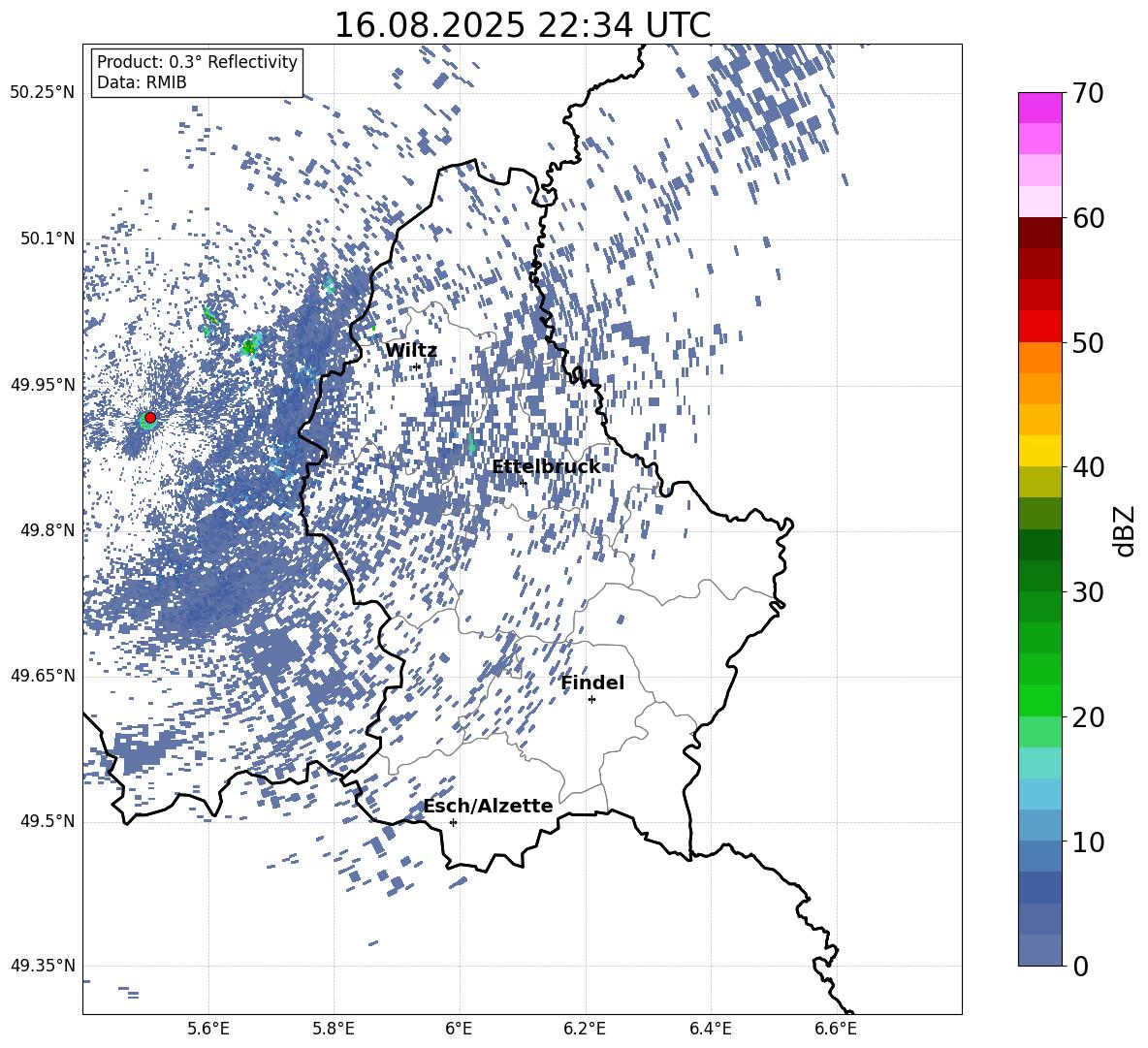
Task: Select the Findel station label
Action: tap(592, 683)
